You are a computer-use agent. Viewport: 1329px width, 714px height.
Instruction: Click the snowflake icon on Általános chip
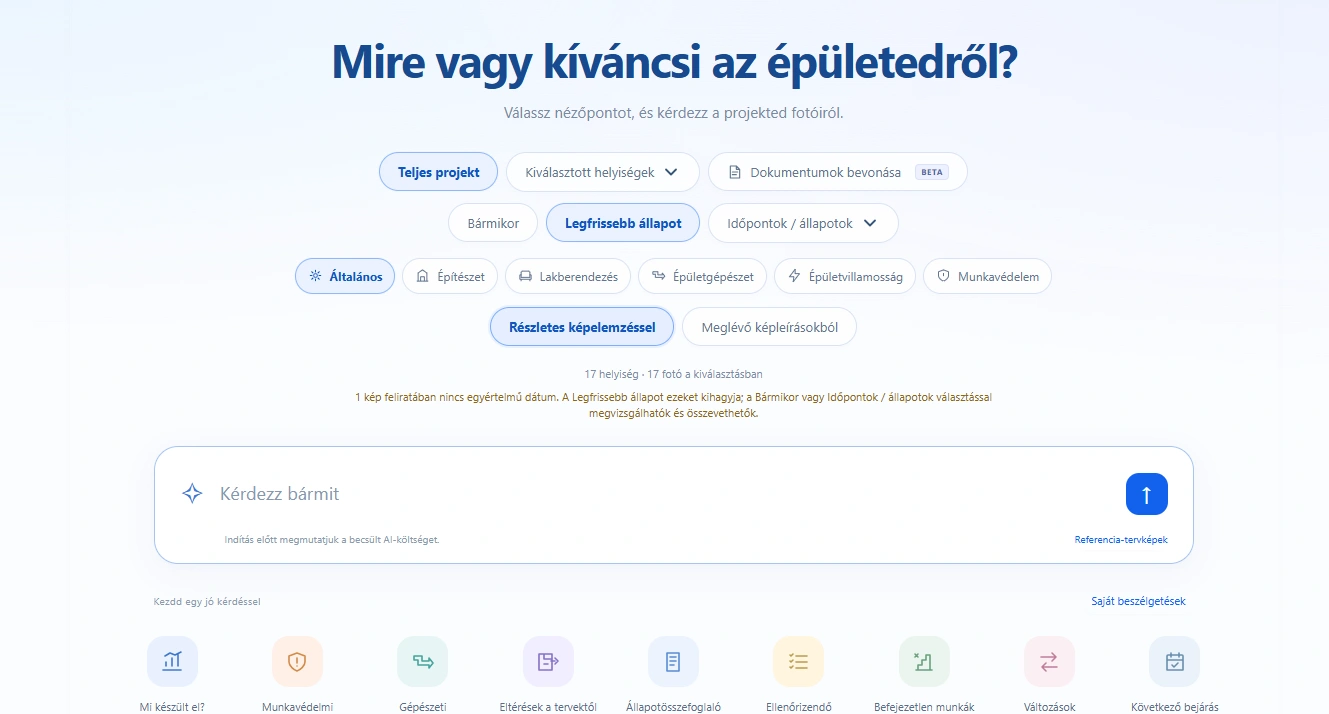point(316,276)
